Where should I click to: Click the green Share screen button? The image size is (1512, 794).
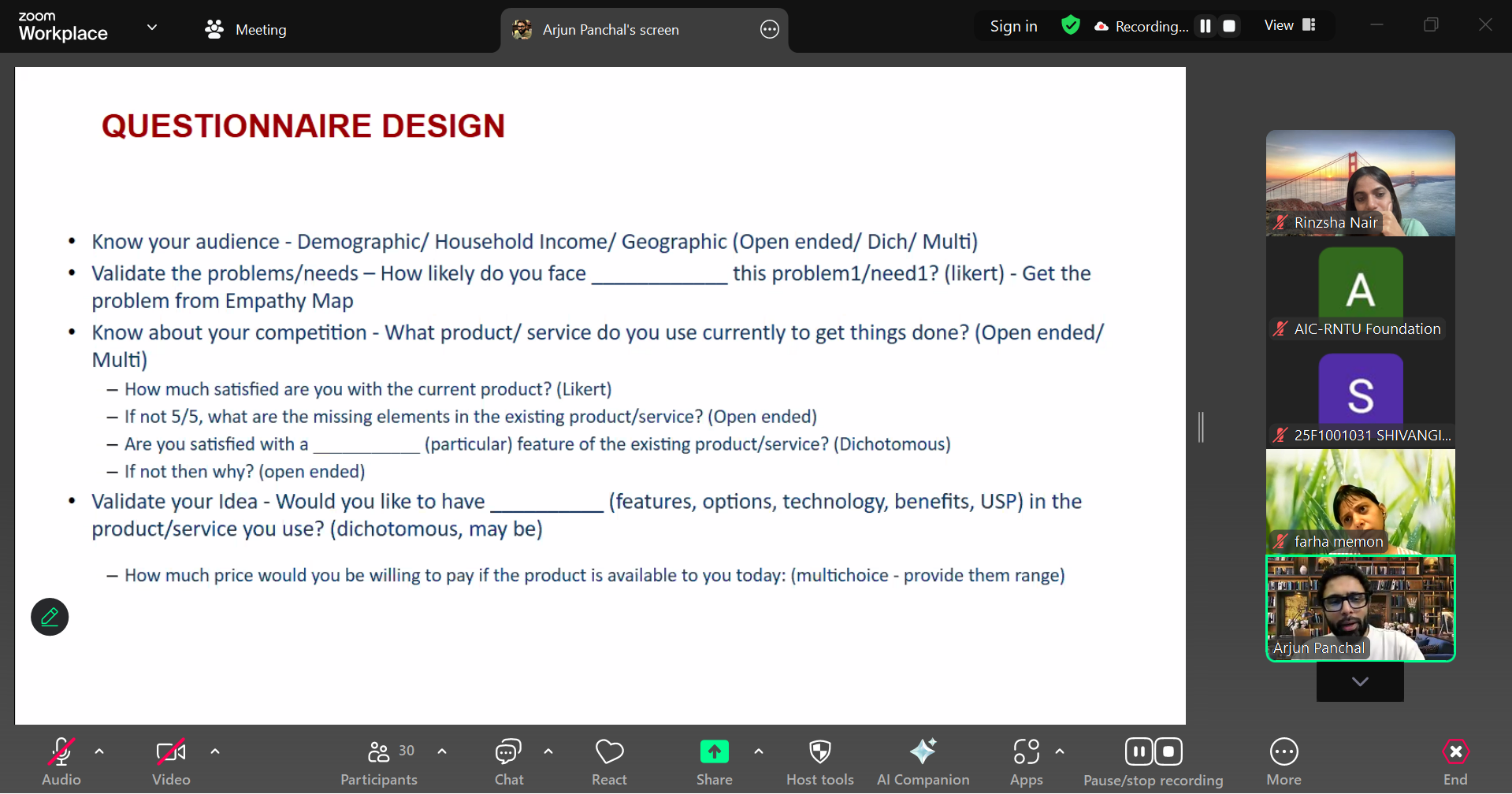coord(714,752)
